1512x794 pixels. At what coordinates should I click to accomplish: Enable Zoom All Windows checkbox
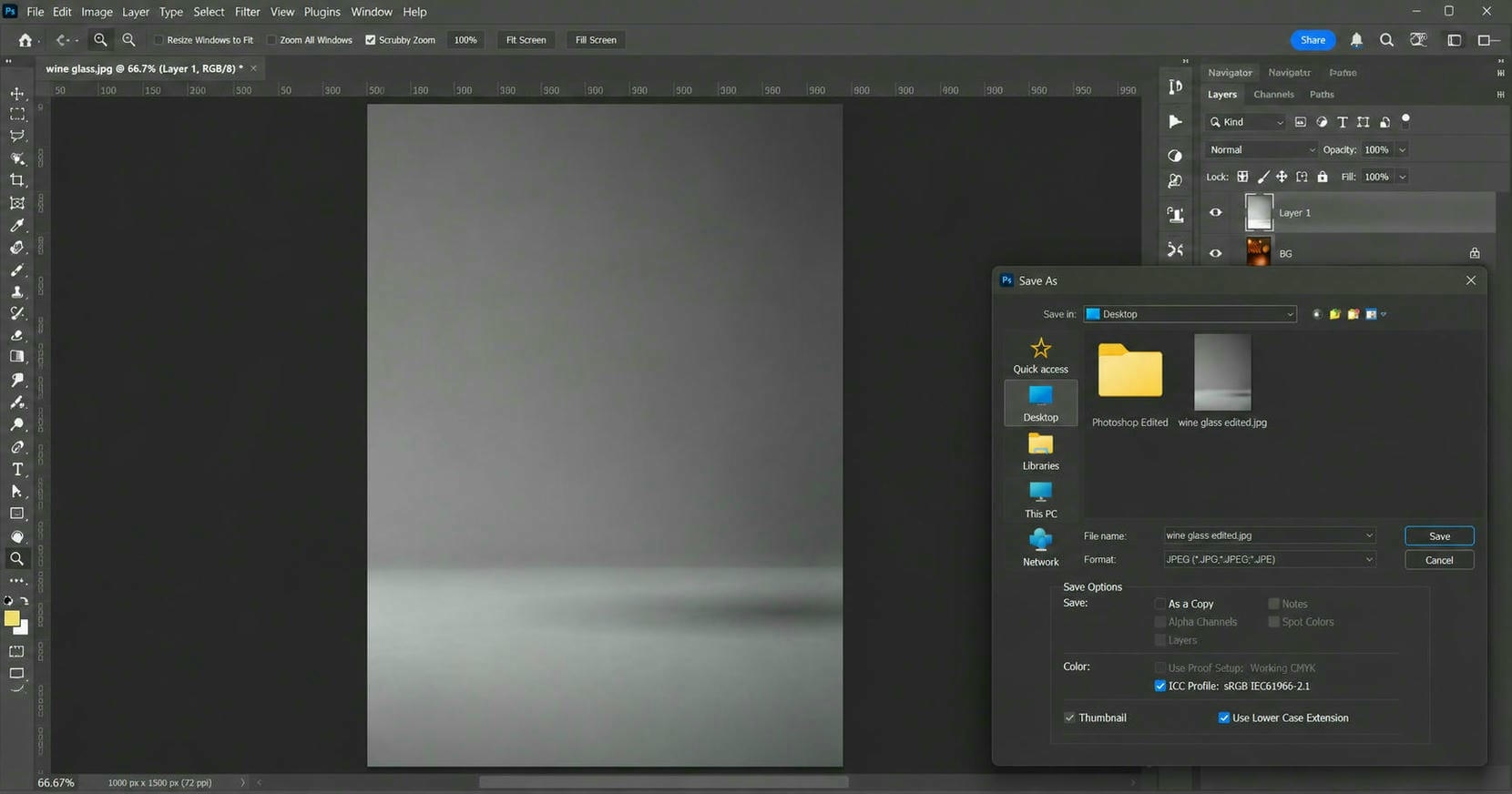(271, 40)
